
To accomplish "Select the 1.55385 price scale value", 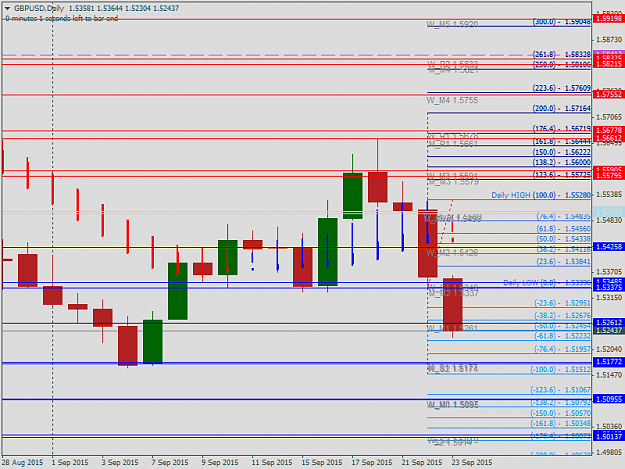I will click(609, 194).
